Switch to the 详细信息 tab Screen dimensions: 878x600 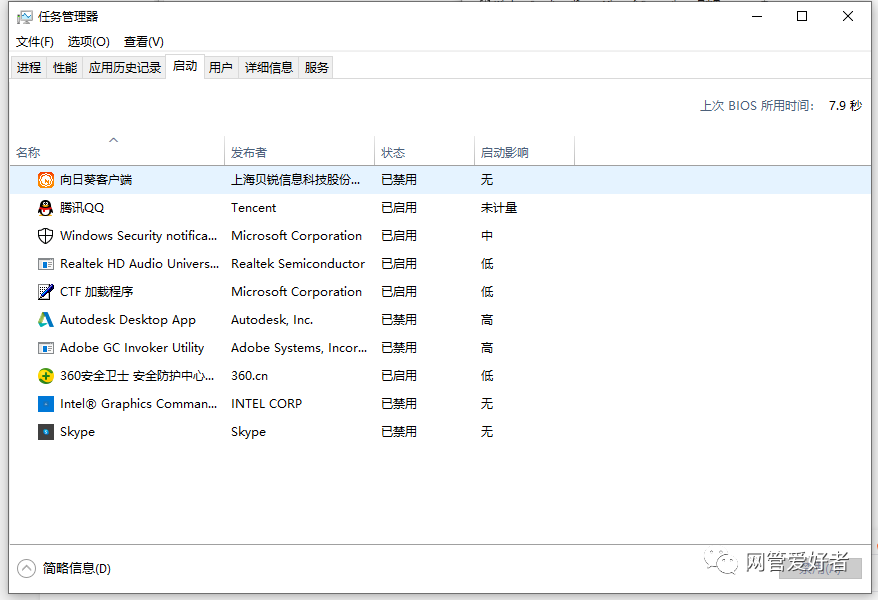(x=269, y=68)
